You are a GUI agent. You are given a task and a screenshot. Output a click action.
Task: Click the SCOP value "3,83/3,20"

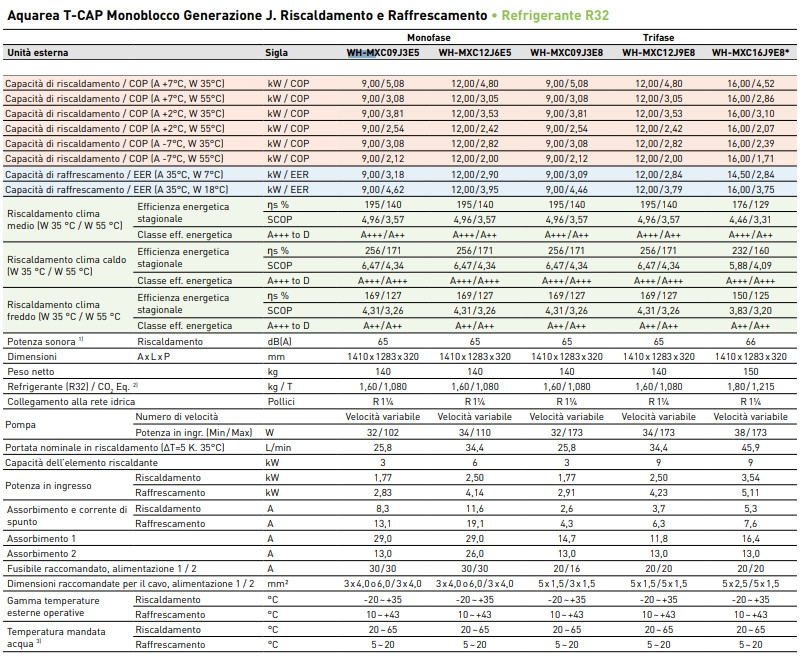750,311
